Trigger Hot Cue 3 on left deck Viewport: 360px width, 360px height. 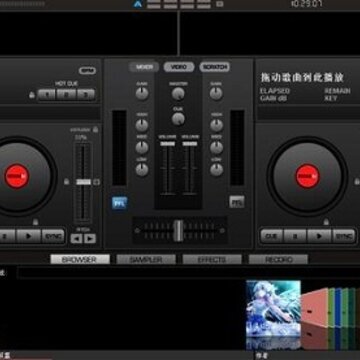click(x=85, y=95)
